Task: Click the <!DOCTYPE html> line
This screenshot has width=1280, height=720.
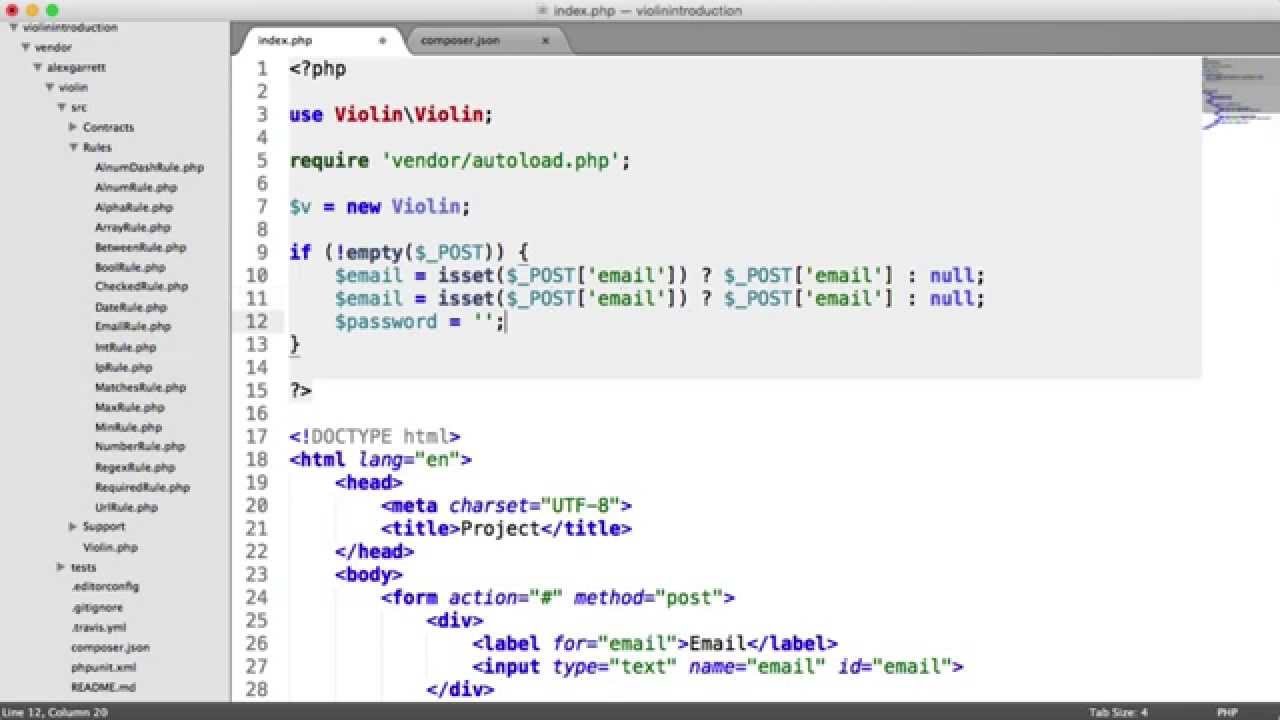Action: [375, 436]
